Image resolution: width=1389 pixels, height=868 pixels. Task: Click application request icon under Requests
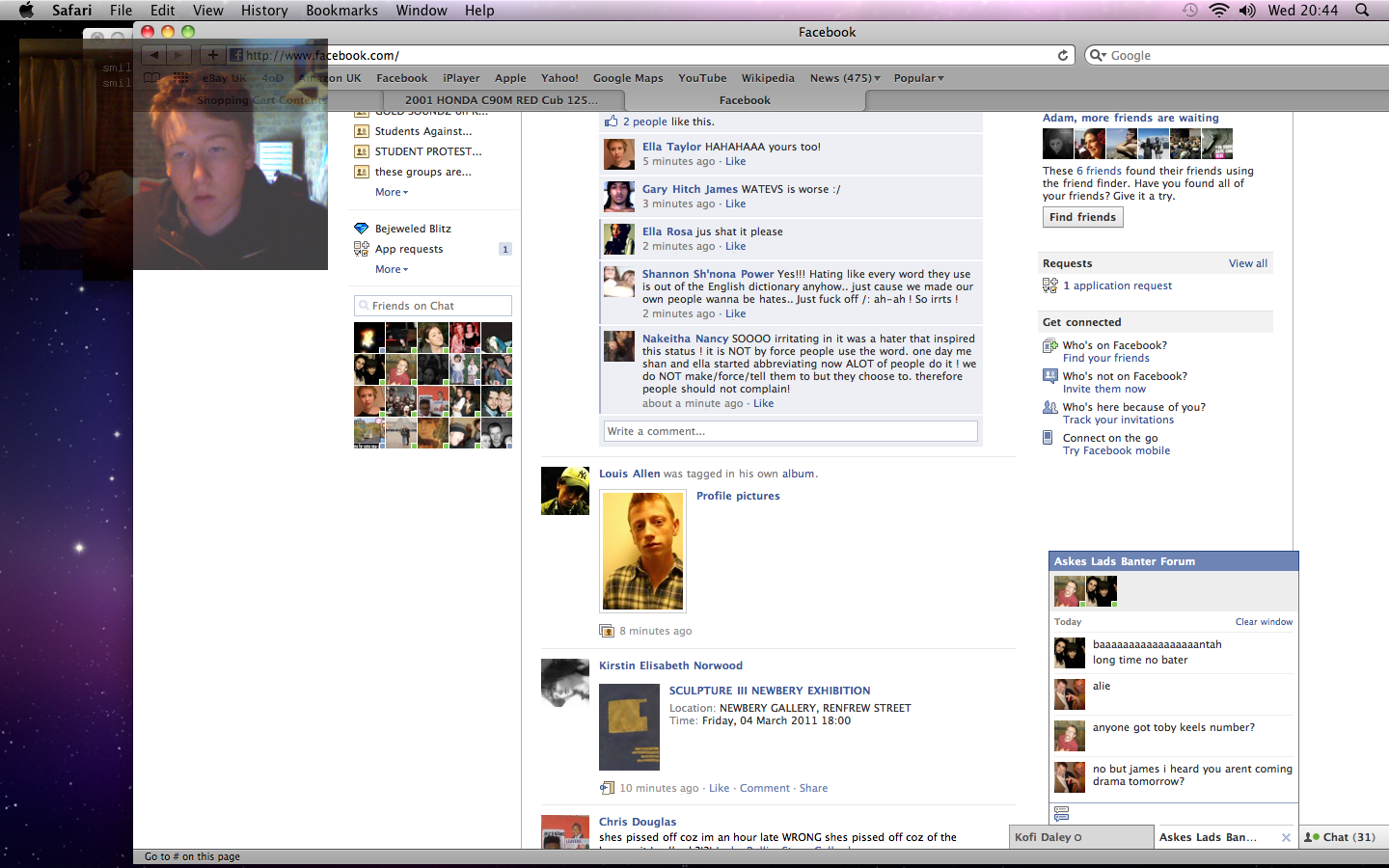[1049, 285]
